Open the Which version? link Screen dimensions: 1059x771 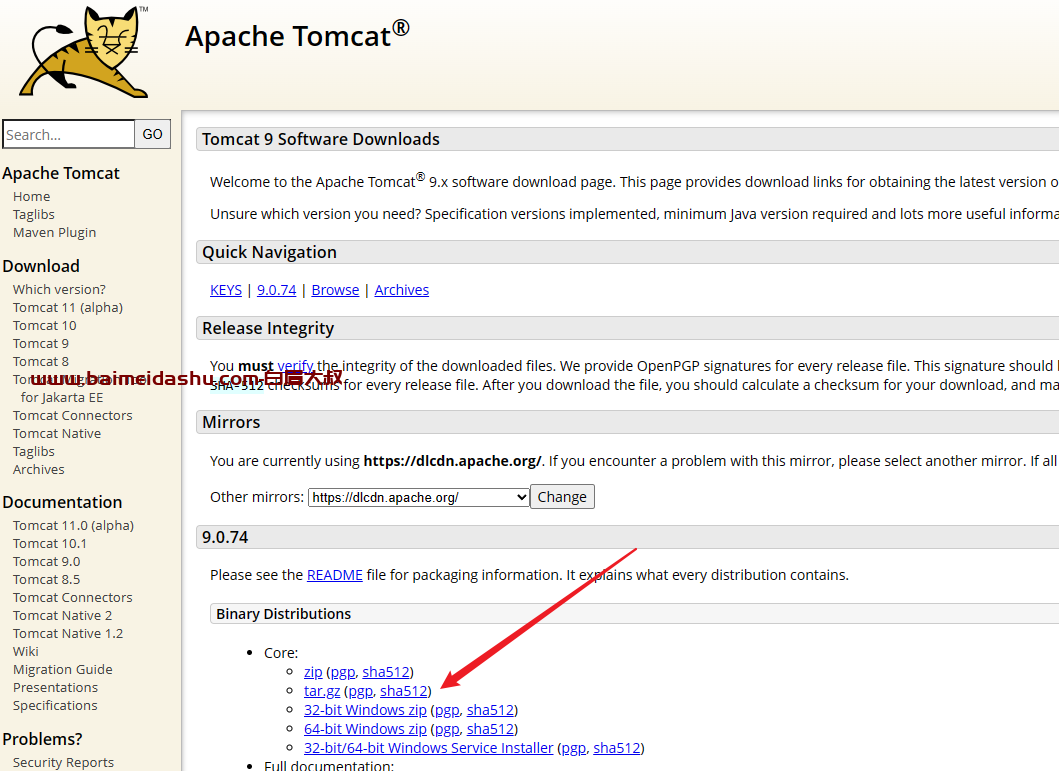click(x=59, y=290)
